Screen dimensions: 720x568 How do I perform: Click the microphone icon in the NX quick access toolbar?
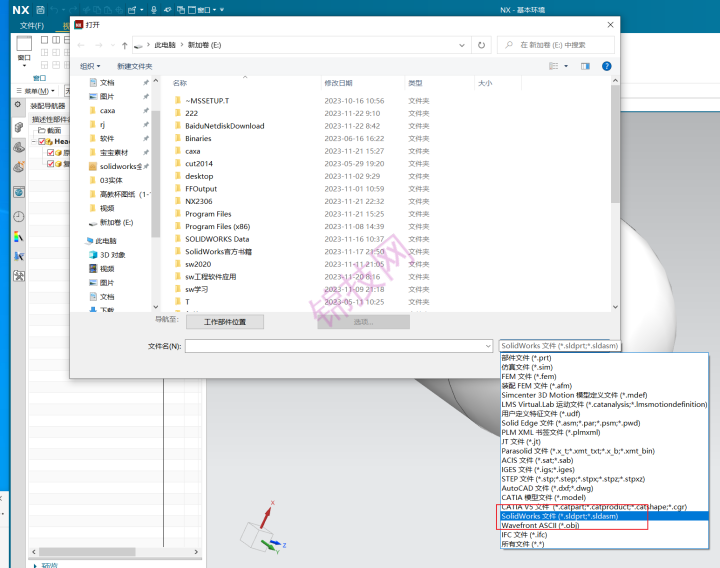[x=154, y=10]
